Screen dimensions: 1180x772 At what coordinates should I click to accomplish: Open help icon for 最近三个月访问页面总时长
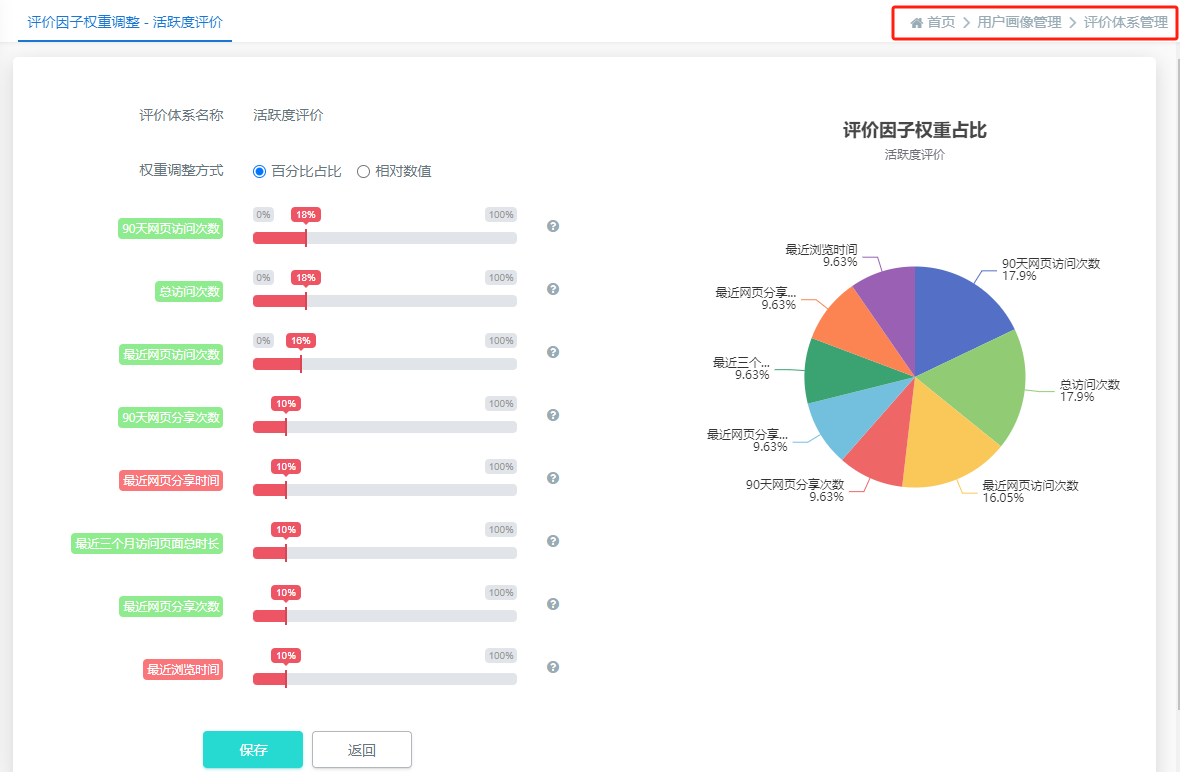tap(553, 541)
